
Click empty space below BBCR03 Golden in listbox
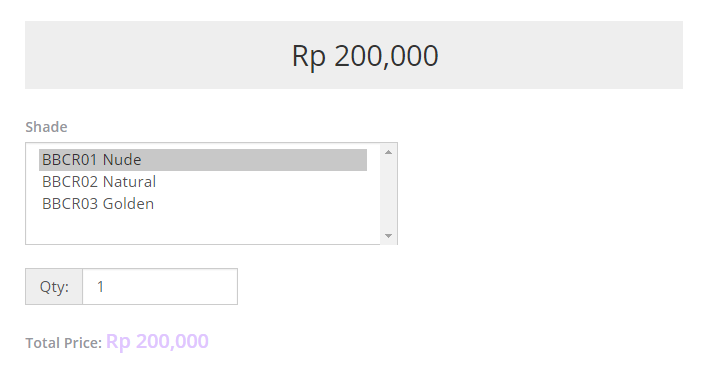click(203, 228)
